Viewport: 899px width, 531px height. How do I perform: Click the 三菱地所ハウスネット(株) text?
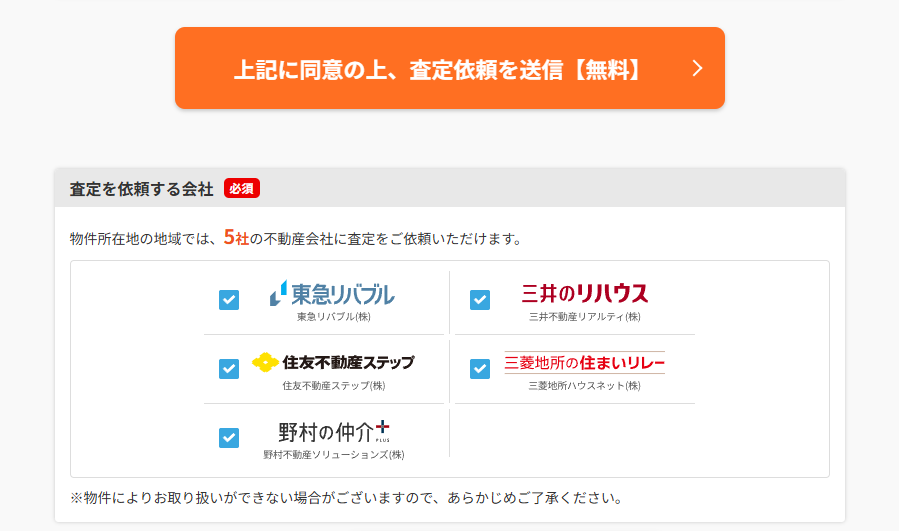584,385
